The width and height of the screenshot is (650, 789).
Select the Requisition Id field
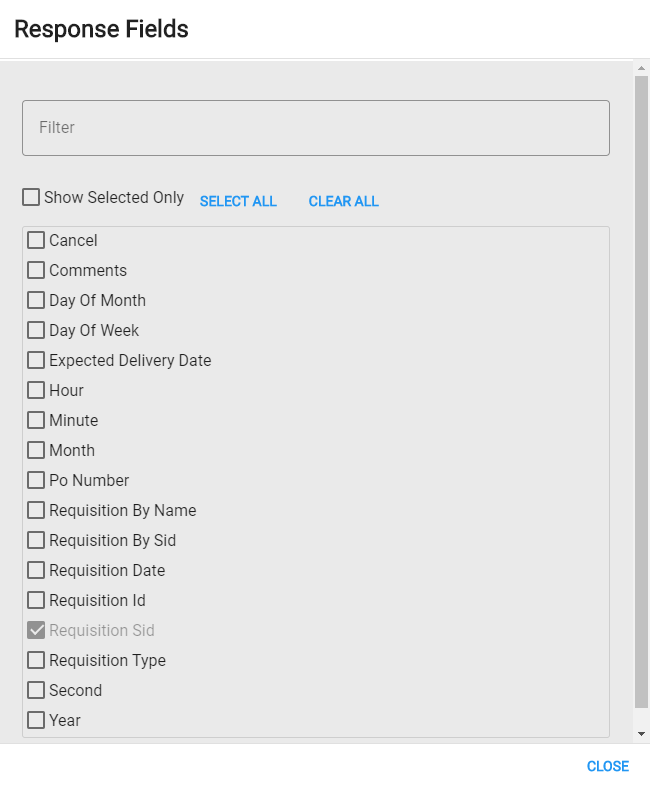[x=36, y=600]
